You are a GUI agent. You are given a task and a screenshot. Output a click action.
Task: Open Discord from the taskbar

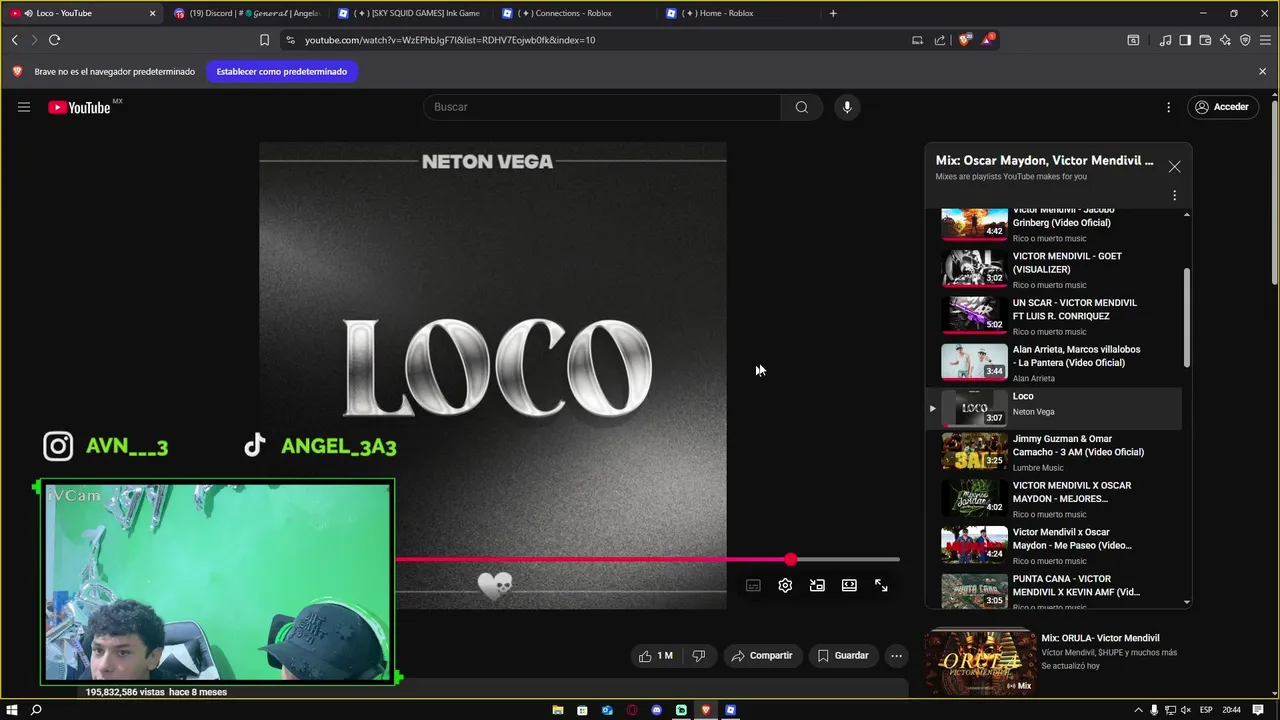pos(656,710)
